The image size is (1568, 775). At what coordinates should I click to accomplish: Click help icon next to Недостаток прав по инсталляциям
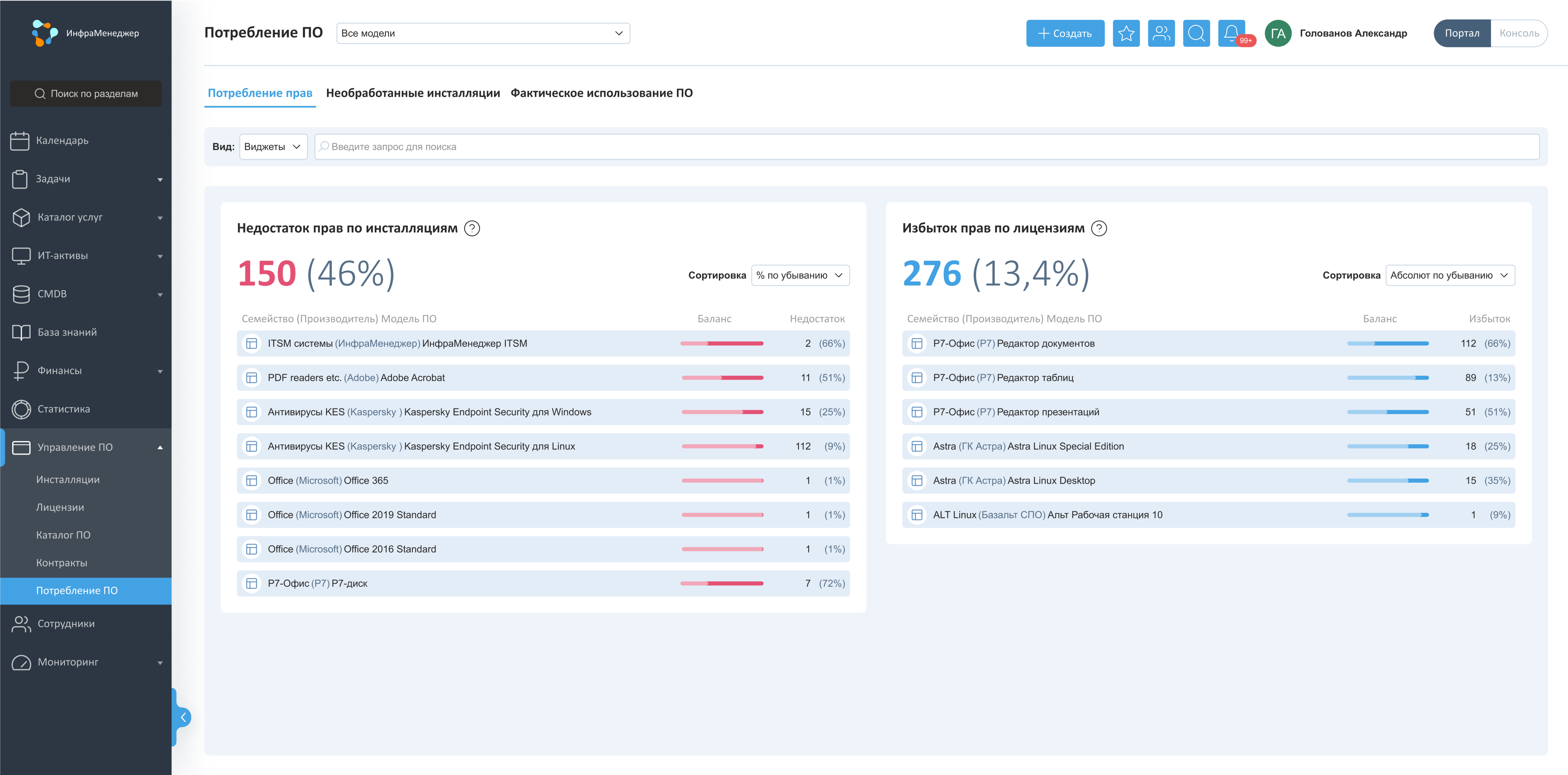(472, 229)
